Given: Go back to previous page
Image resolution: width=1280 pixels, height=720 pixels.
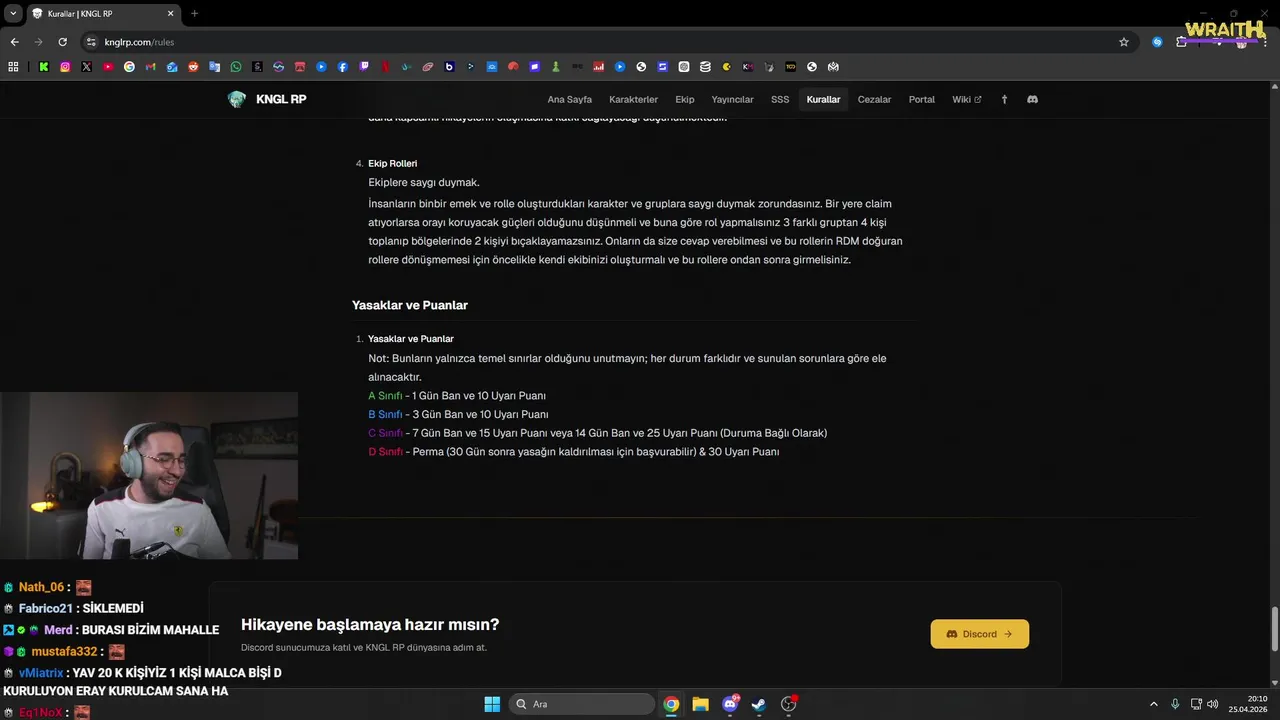Looking at the screenshot, I should tap(14, 42).
